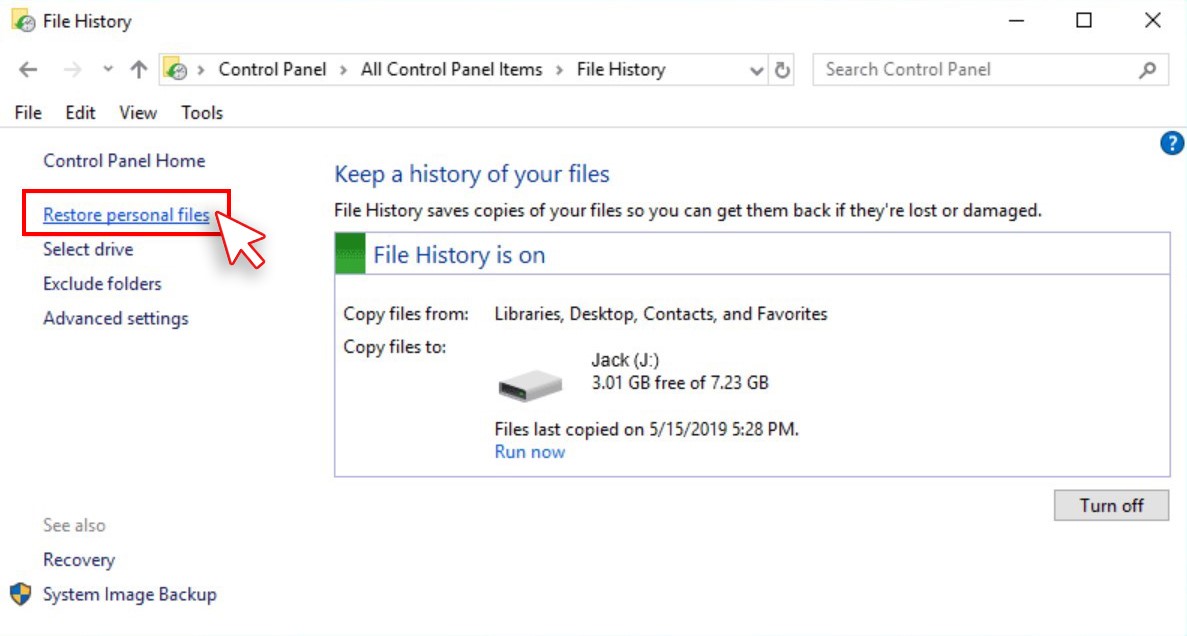Open Exclude folders link
This screenshot has width=1187, height=636.
click(x=102, y=284)
